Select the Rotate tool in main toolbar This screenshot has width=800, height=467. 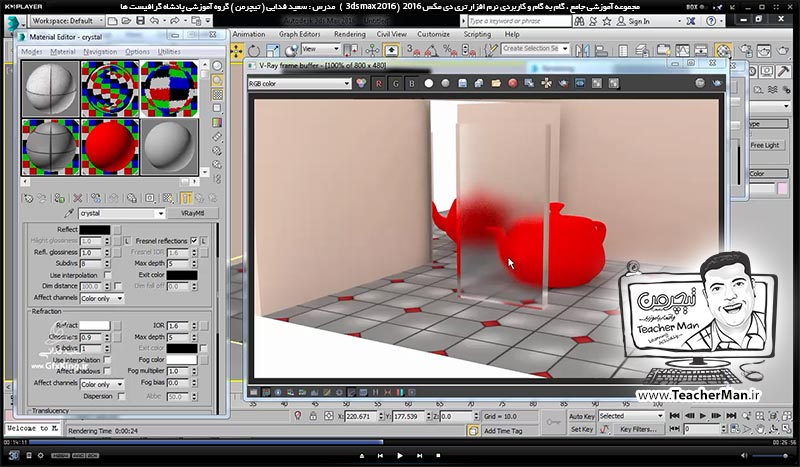(x=254, y=51)
